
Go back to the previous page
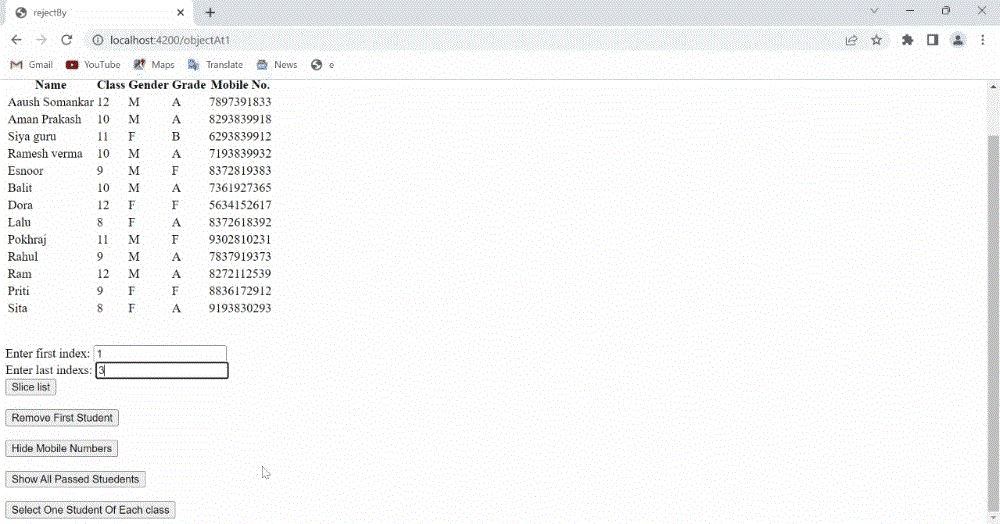(x=17, y=40)
